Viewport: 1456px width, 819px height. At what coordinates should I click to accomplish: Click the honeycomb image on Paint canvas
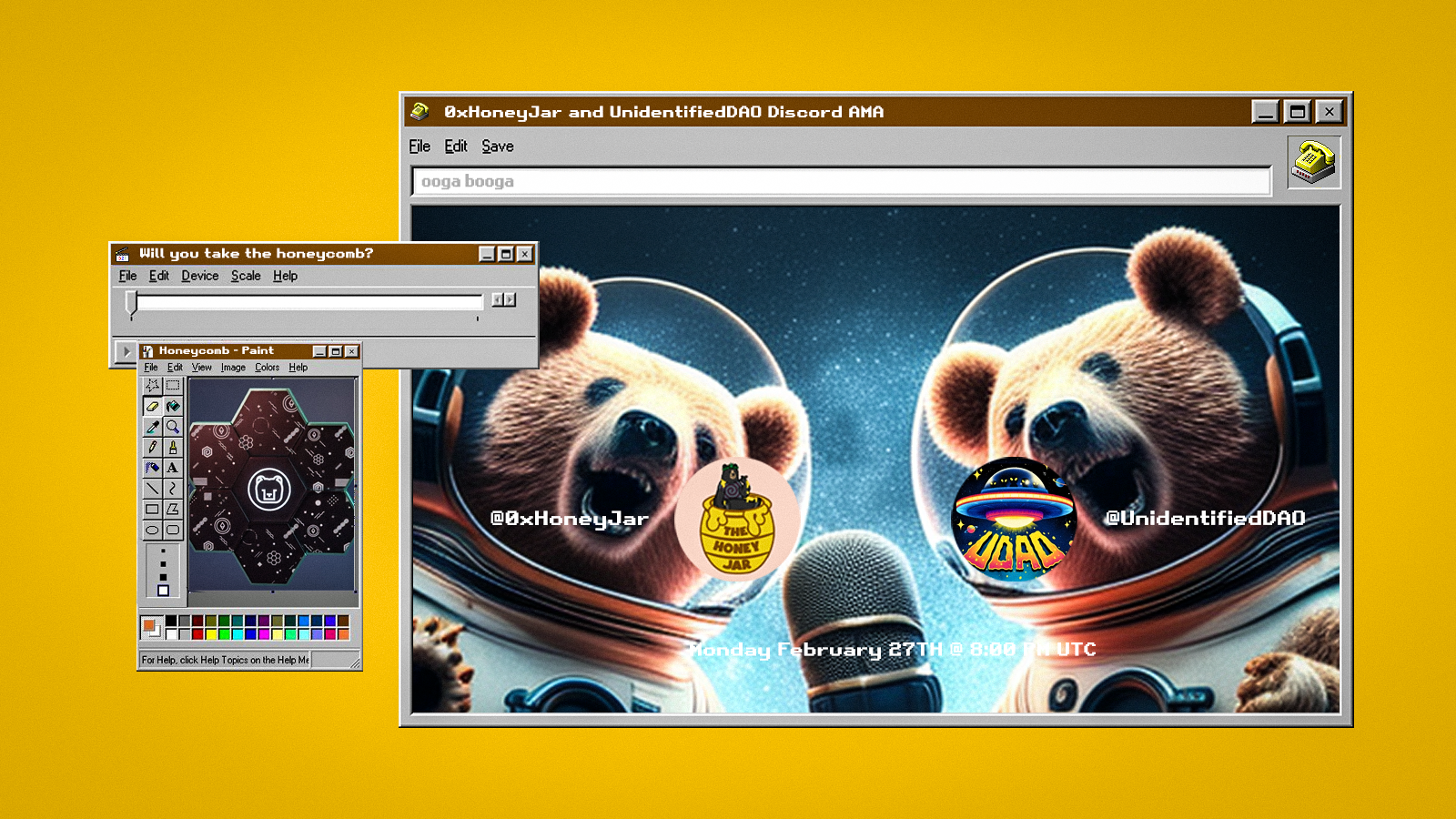tap(271, 485)
